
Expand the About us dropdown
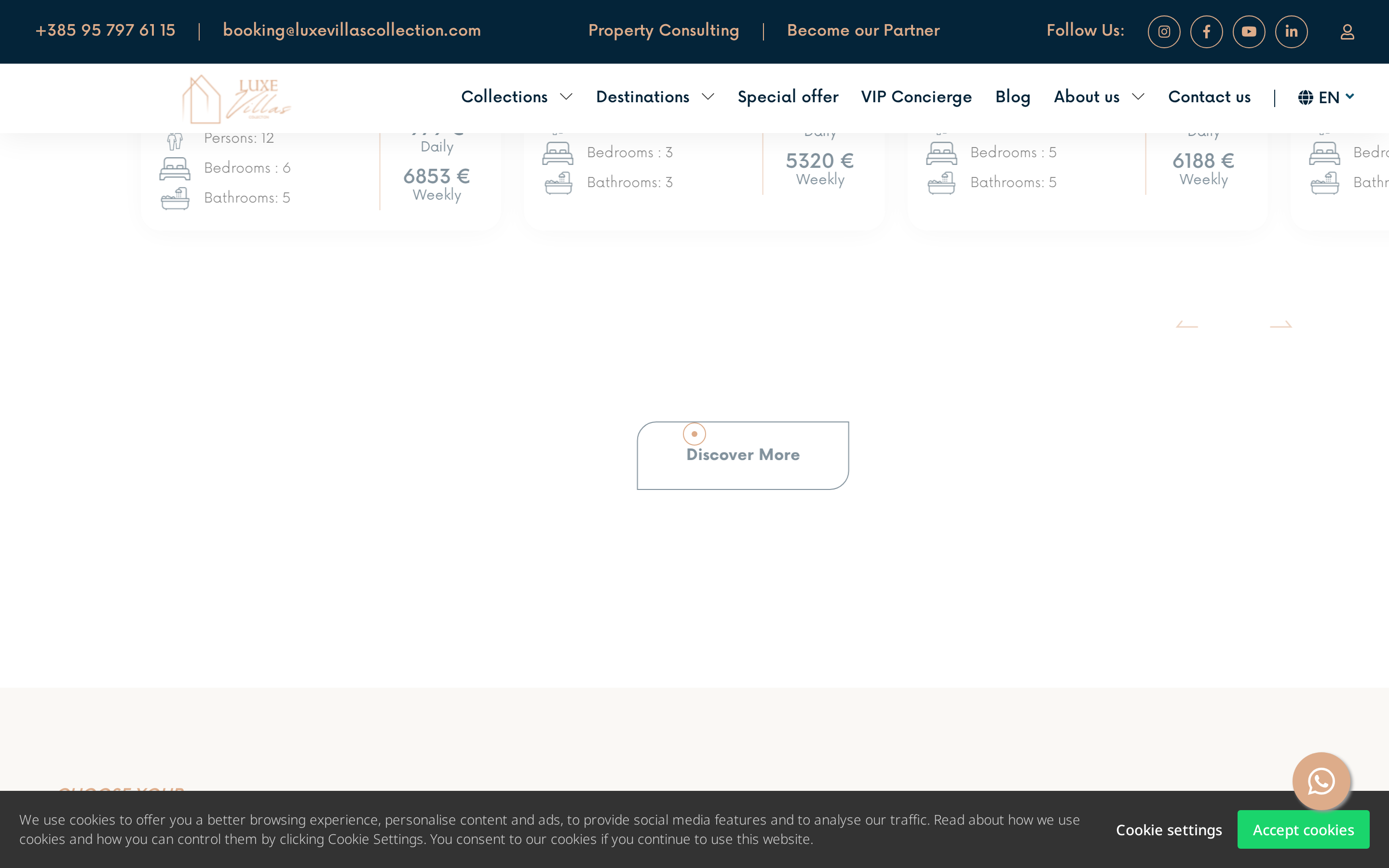pyautogui.click(x=1099, y=97)
